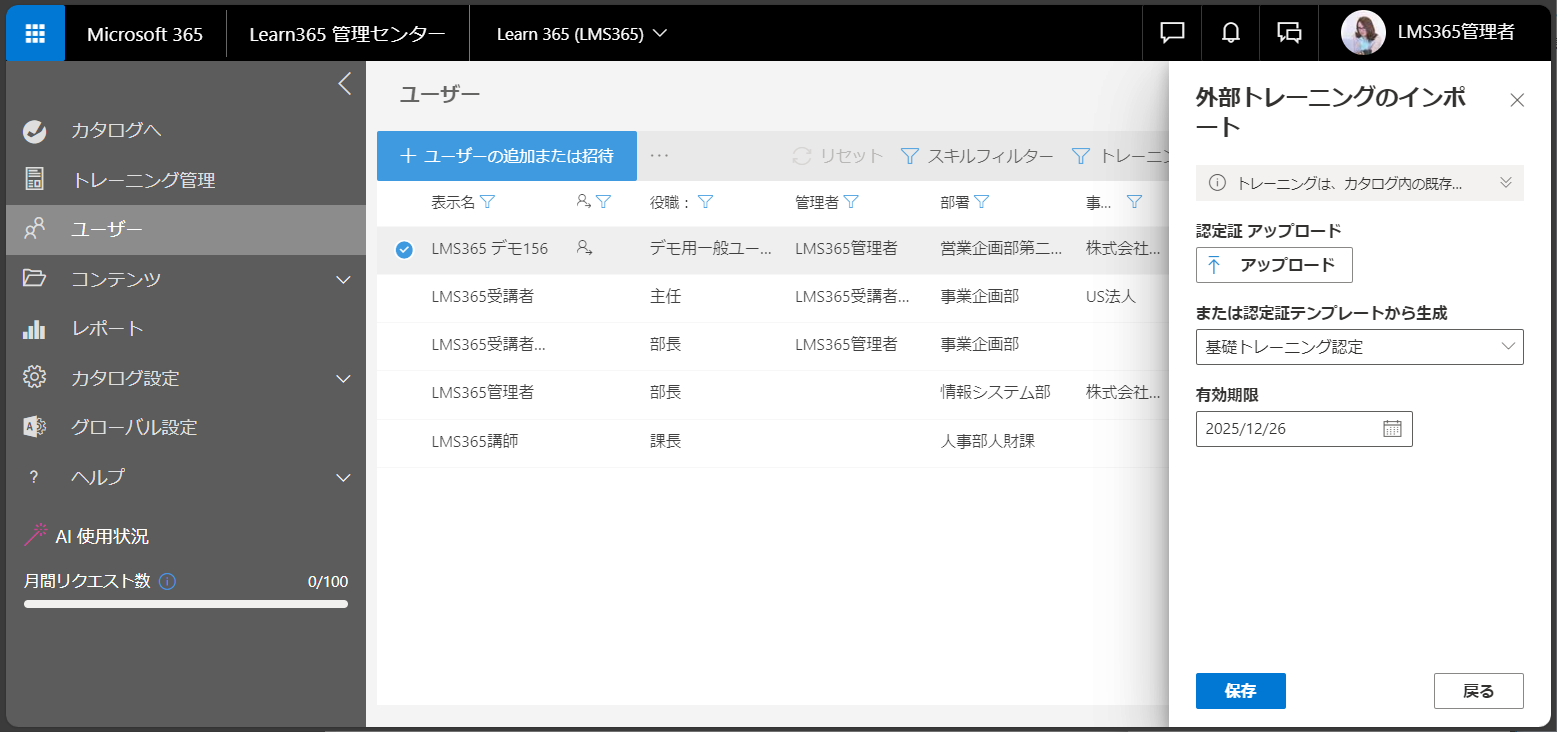Open the more actions ellipsis in toolbar

(659, 156)
